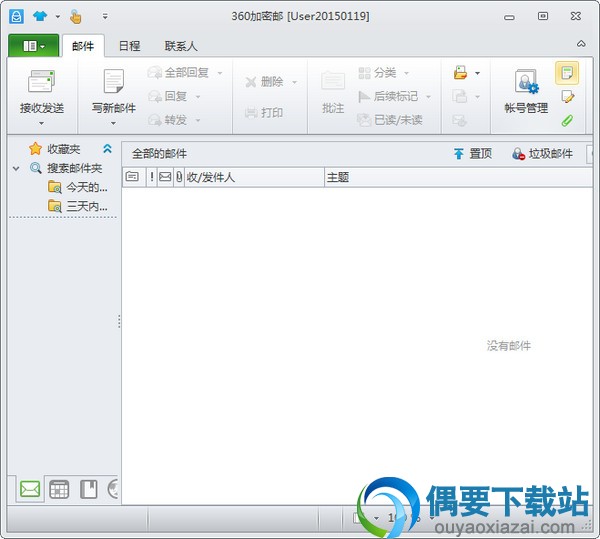Sort by the attachment paperclip column
This screenshot has height=539, width=600.
point(179,177)
